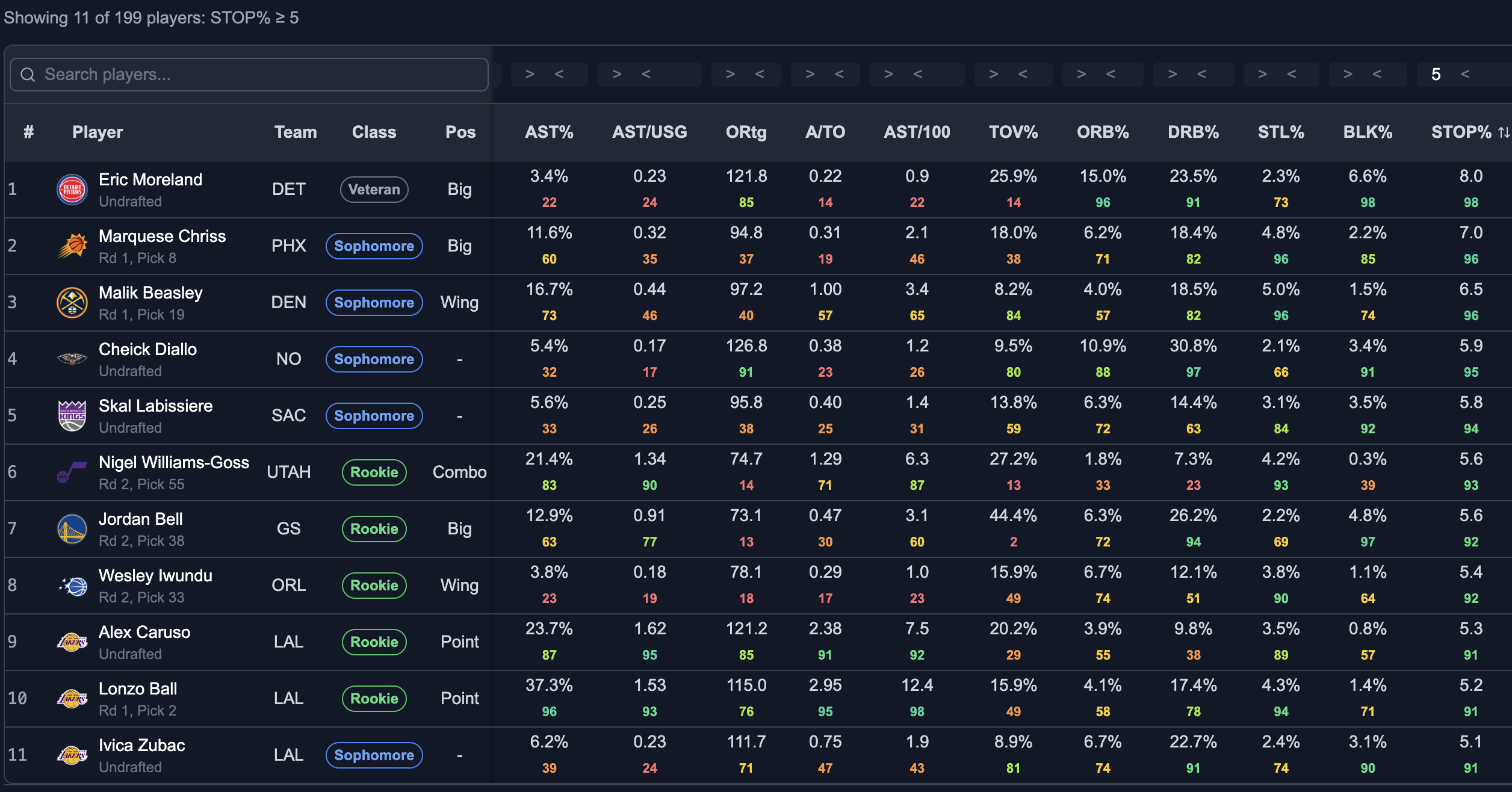Image resolution: width=1512 pixels, height=792 pixels.
Task: Open player name Marquese Chriss
Action: pyautogui.click(x=162, y=237)
